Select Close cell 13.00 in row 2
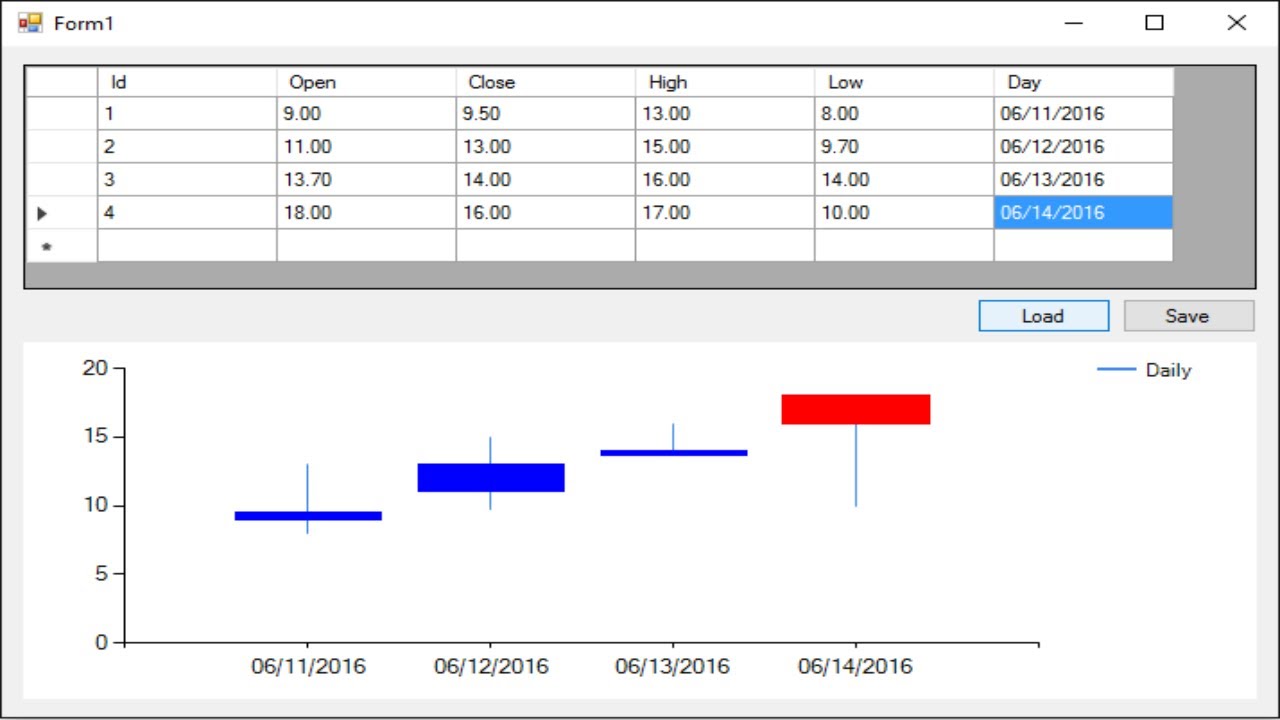The height and width of the screenshot is (720, 1280). click(546, 147)
